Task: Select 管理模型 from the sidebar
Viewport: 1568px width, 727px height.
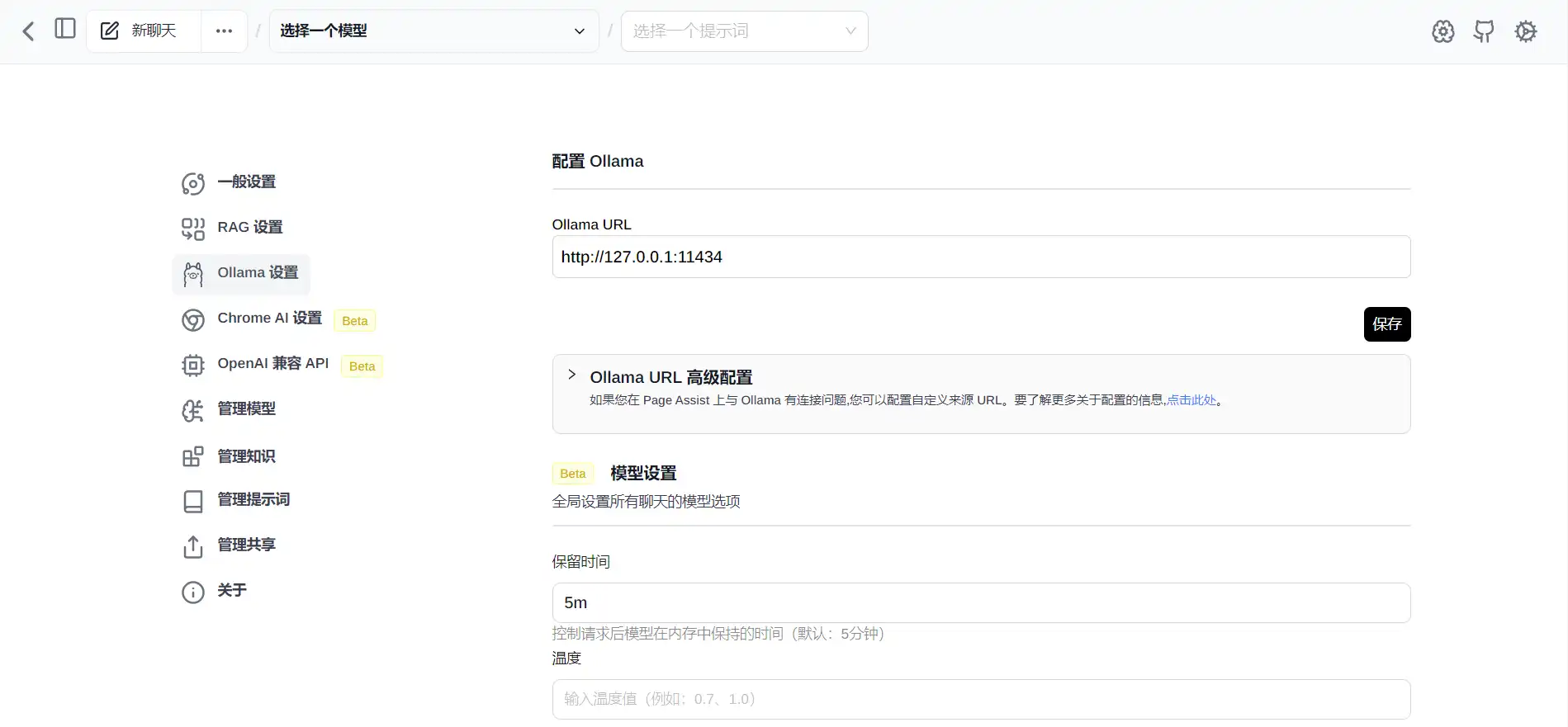Action: pos(246,408)
